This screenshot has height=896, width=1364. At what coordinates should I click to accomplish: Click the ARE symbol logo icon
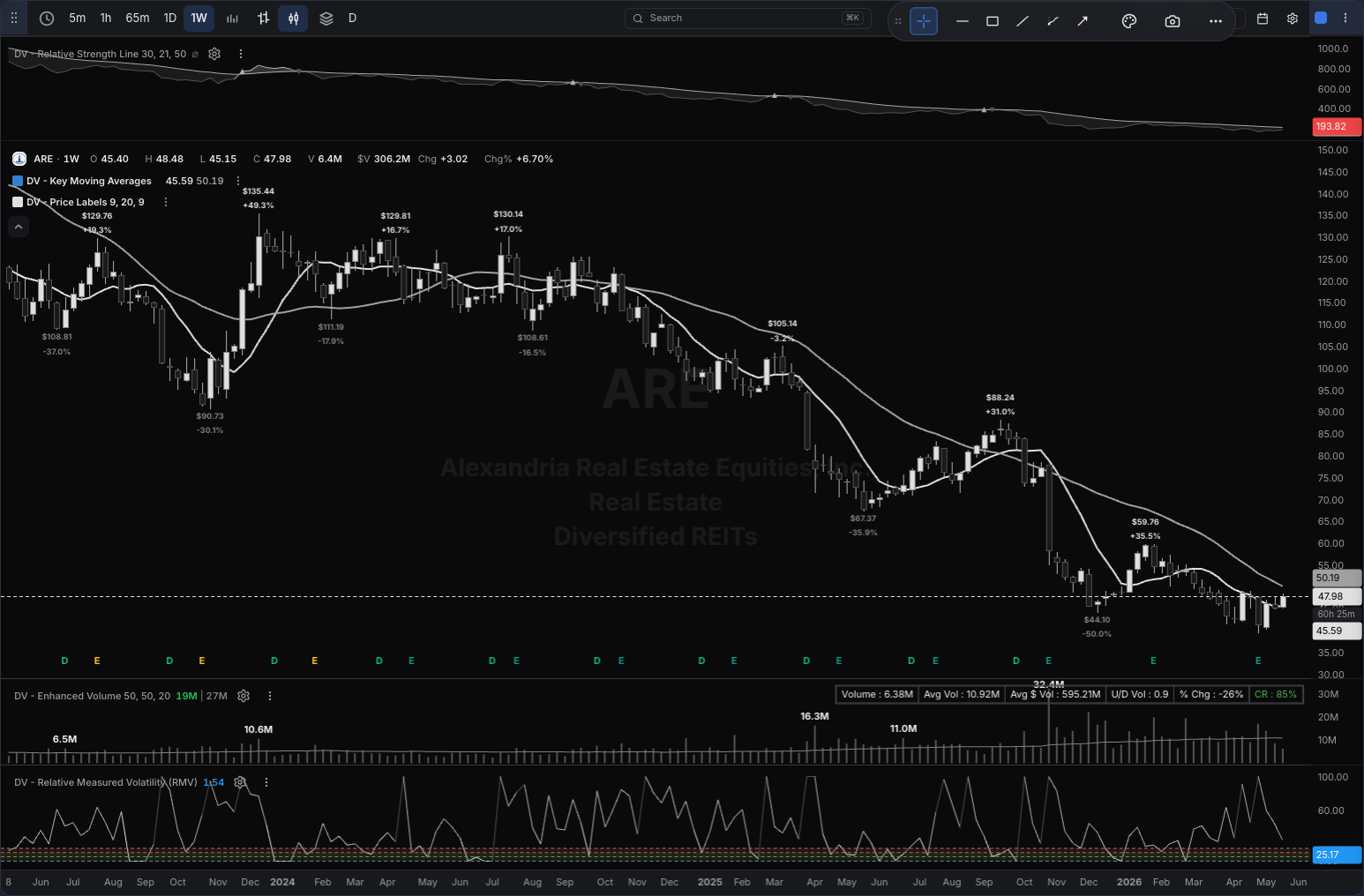pos(19,159)
